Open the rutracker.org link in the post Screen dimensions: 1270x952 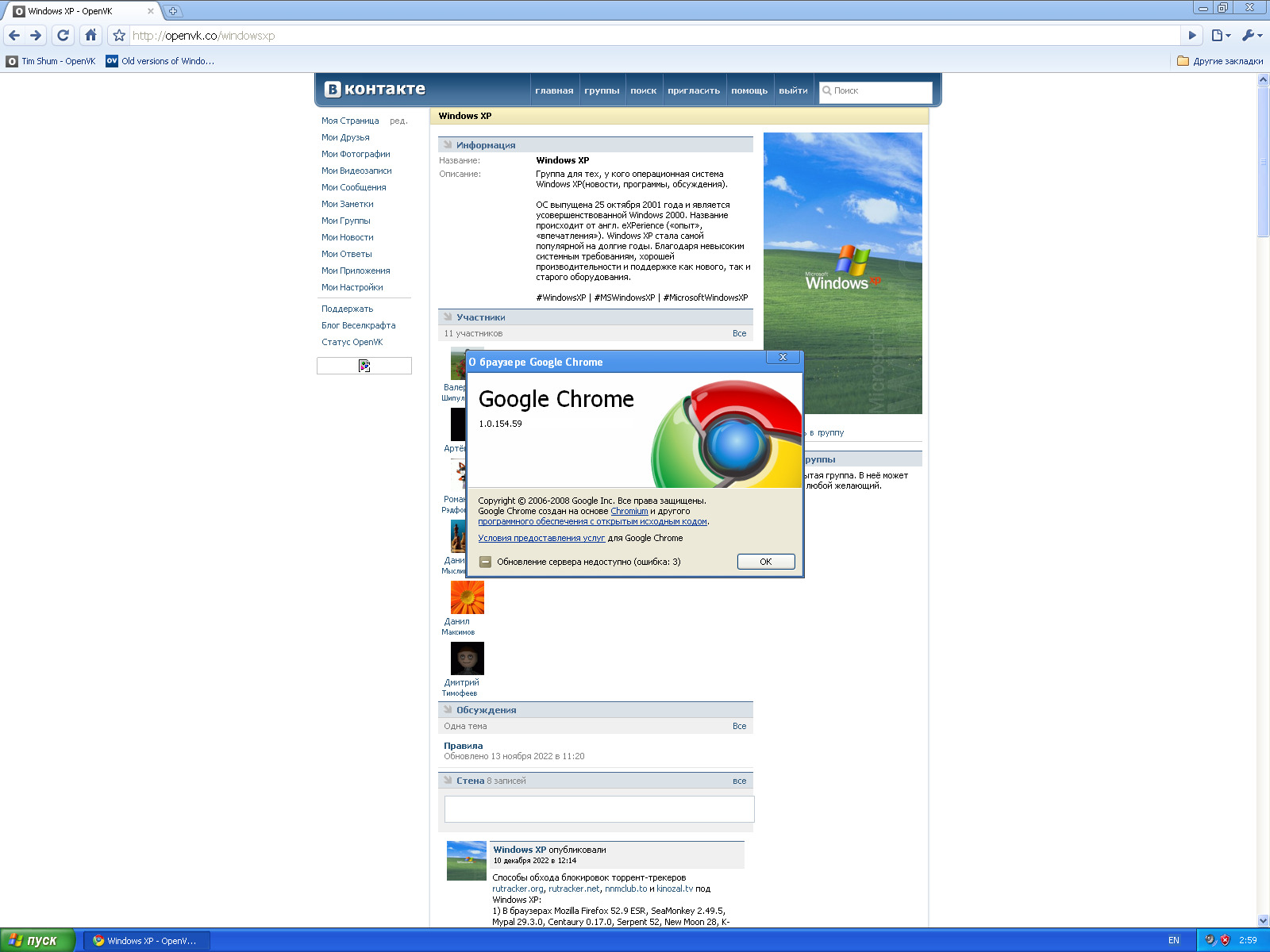coord(518,889)
